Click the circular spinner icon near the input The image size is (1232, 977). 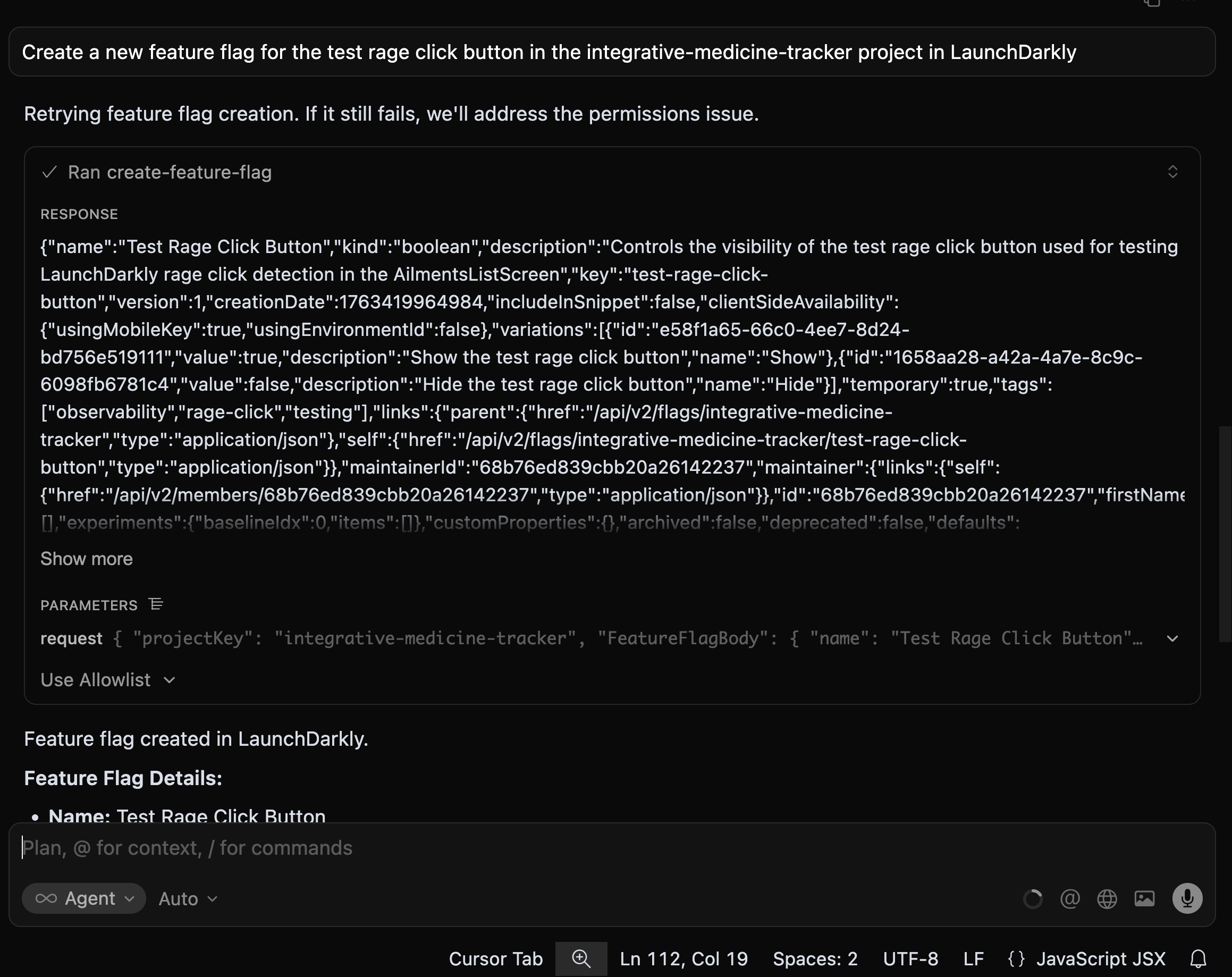tap(1033, 898)
